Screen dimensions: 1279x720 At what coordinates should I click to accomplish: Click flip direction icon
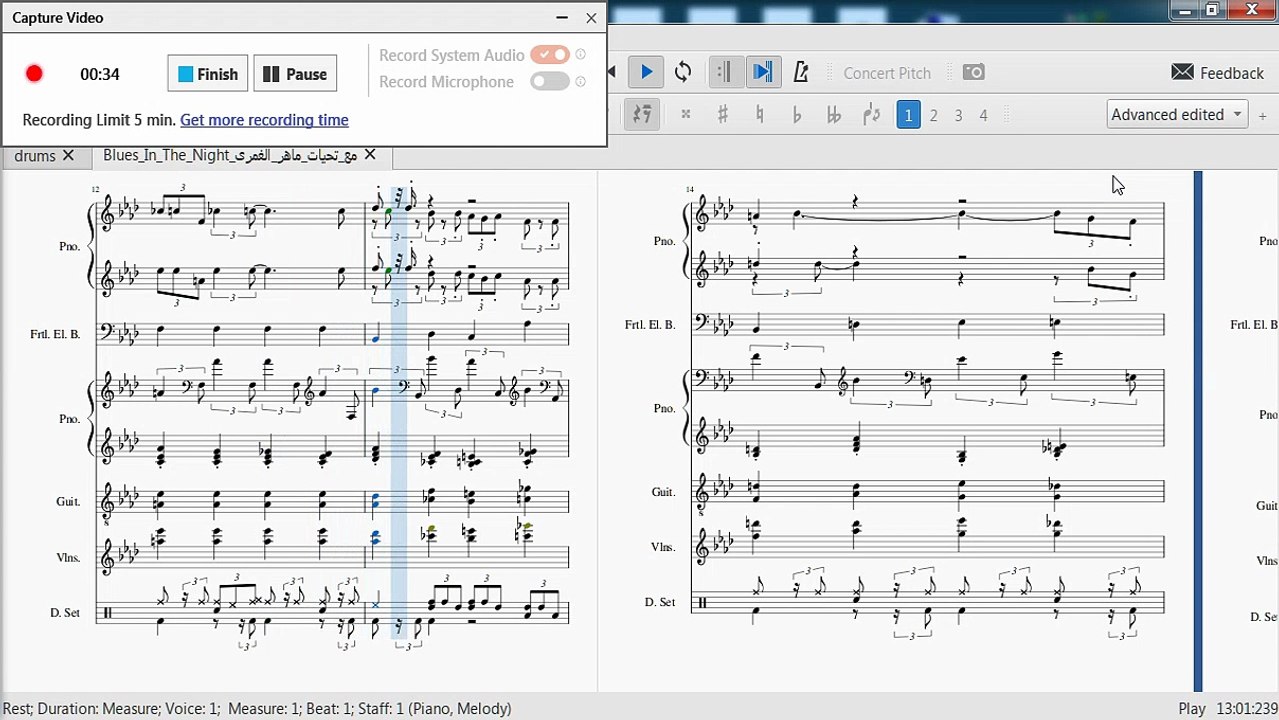click(871, 115)
